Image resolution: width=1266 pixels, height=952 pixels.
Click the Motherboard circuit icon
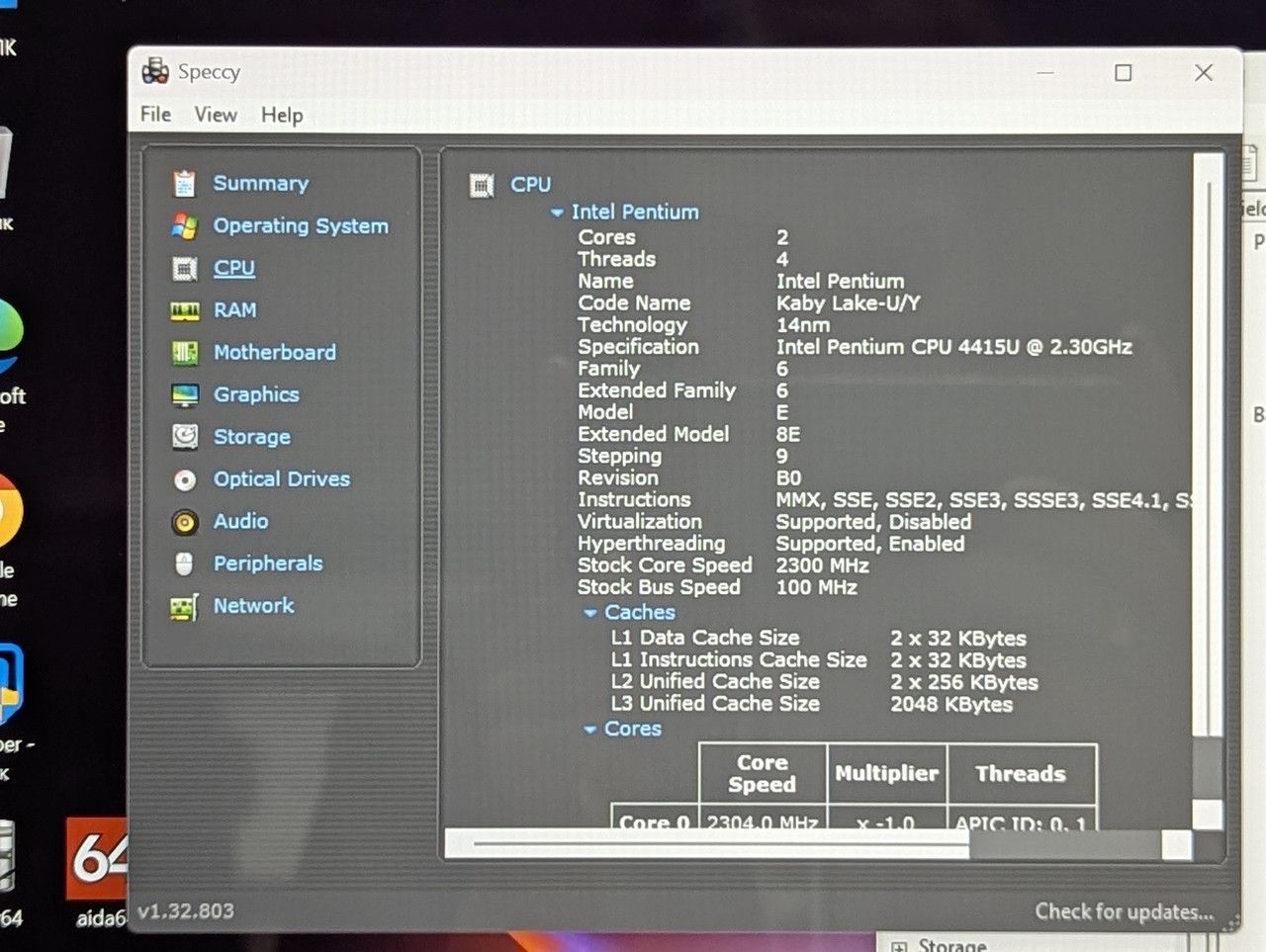coord(185,353)
